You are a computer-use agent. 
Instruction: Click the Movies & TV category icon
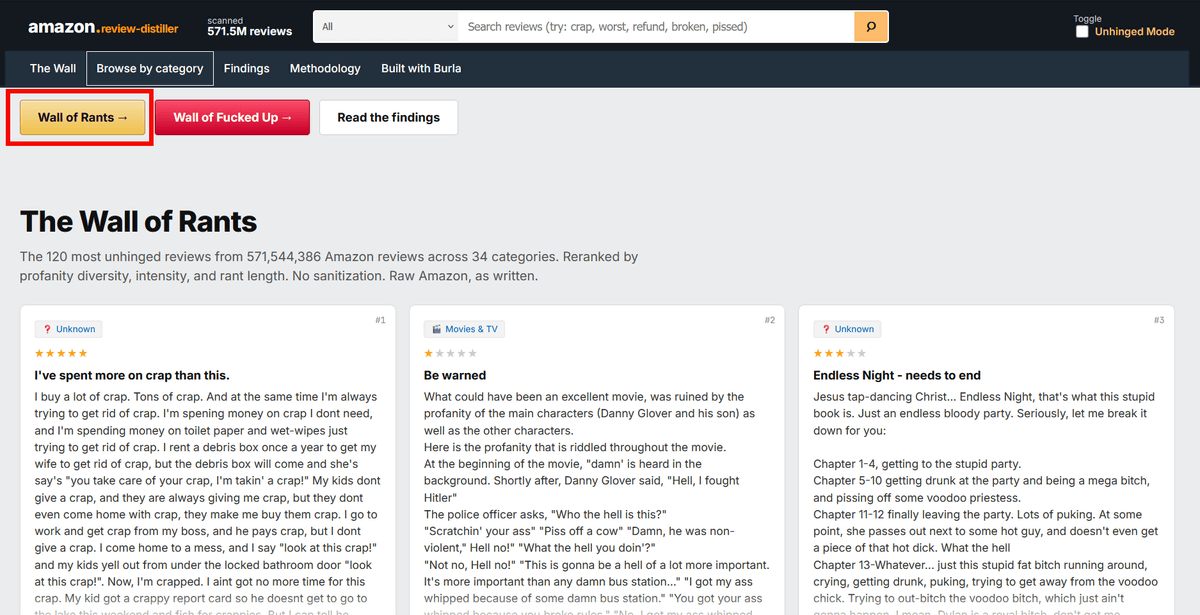(x=435, y=329)
